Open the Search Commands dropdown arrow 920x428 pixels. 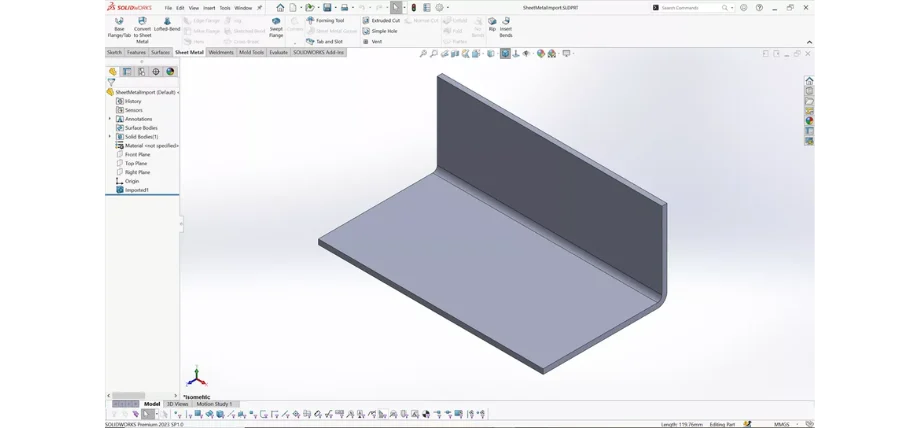tap(732, 8)
